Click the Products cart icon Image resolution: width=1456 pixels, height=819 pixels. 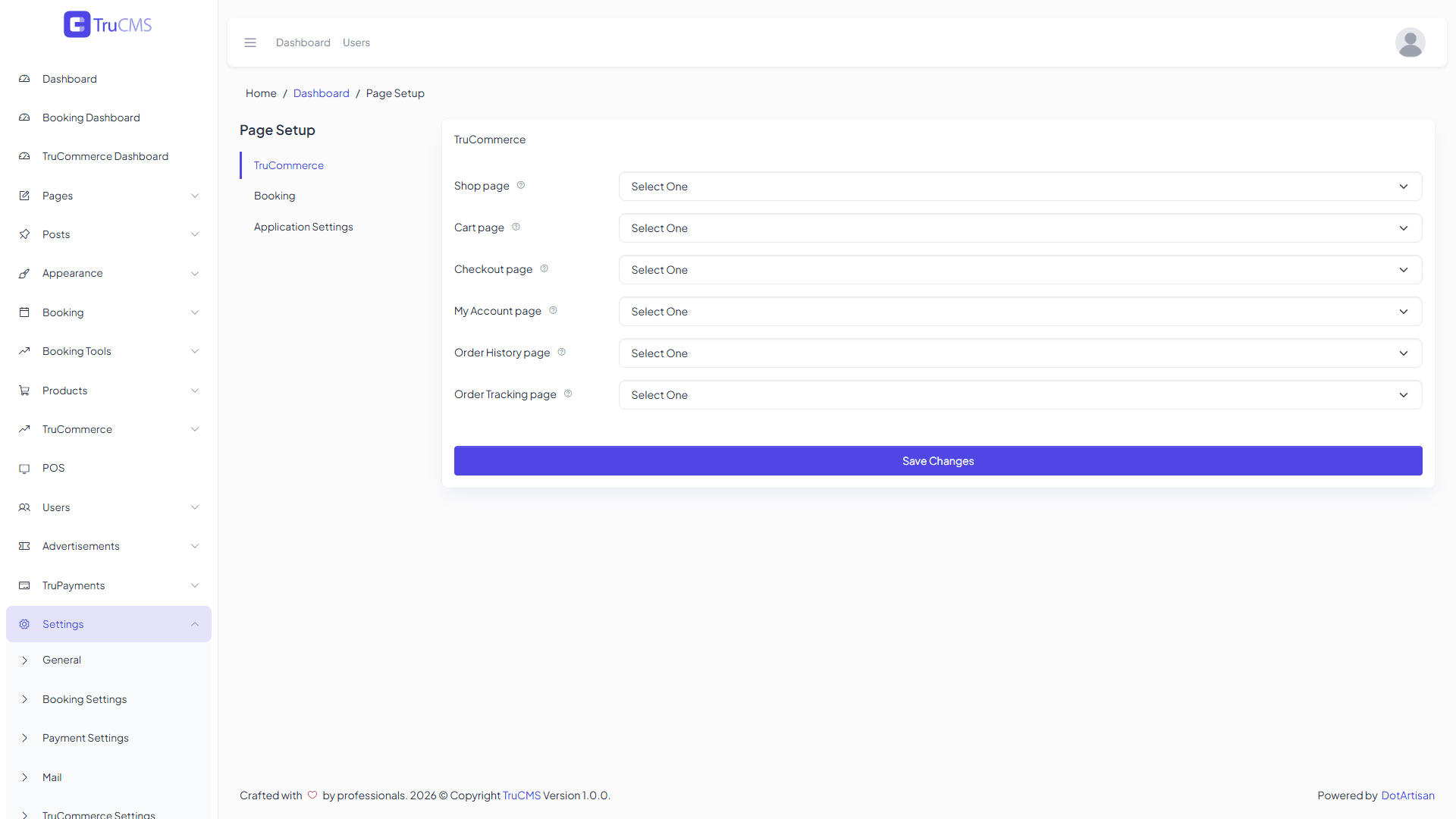[x=24, y=391]
